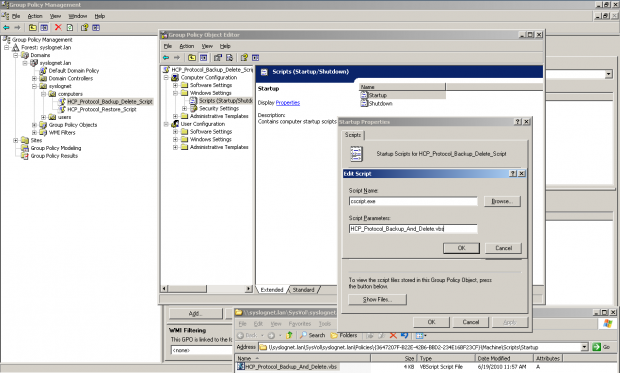Image resolution: width=620 pixels, height=373 pixels.
Task: Switch to the Standard tab
Action: pyautogui.click(x=303, y=290)
